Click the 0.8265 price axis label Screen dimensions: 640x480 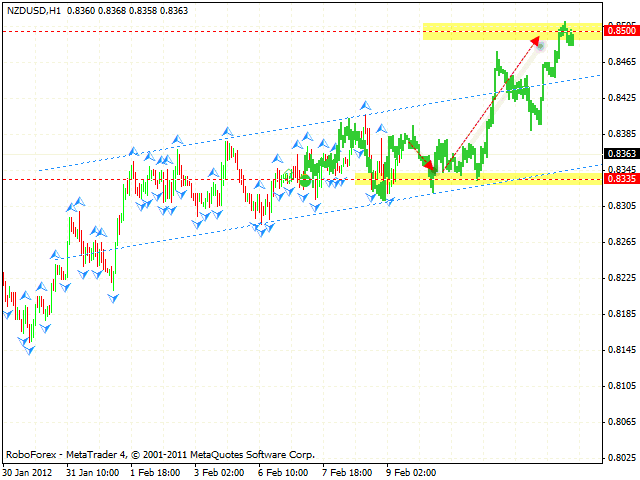click(622, 242)
